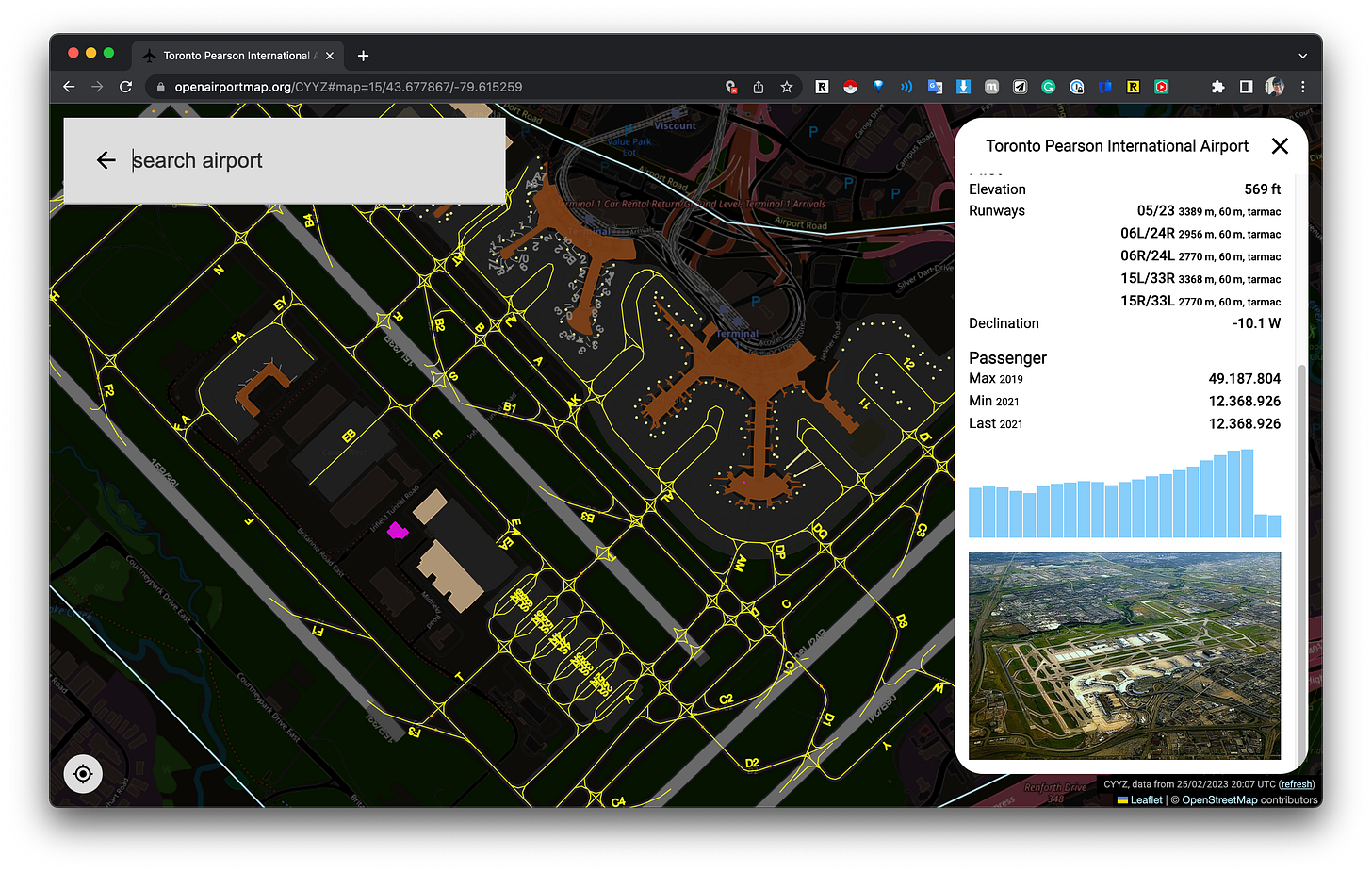Image resolution: width=1372 pixels, height=873 pixels.
Task: Click runway 15R/33L entry
Action: click(x=1200, y=302)
